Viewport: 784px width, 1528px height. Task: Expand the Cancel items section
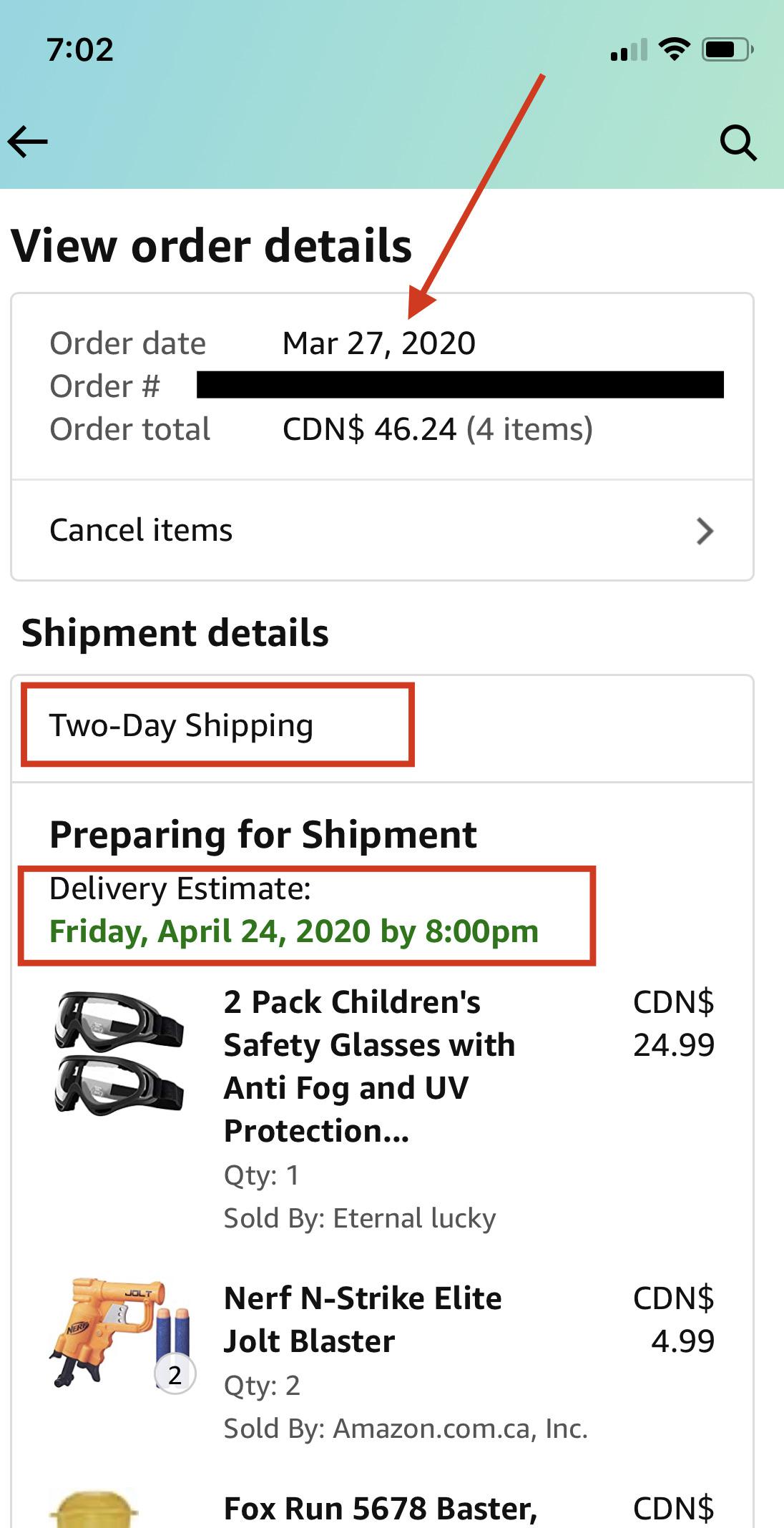[140, 530]
